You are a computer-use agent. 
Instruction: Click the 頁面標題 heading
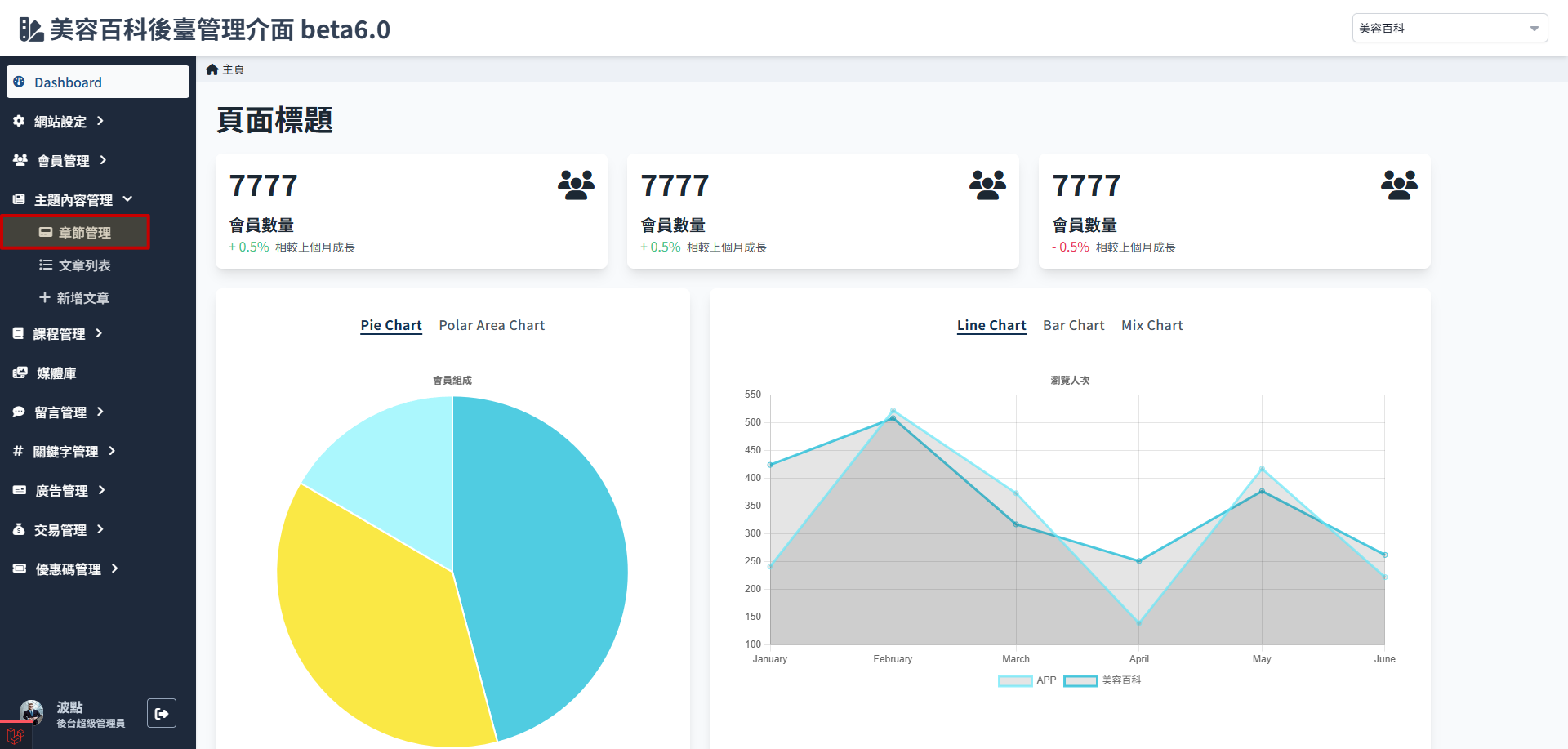pos(274,120)
